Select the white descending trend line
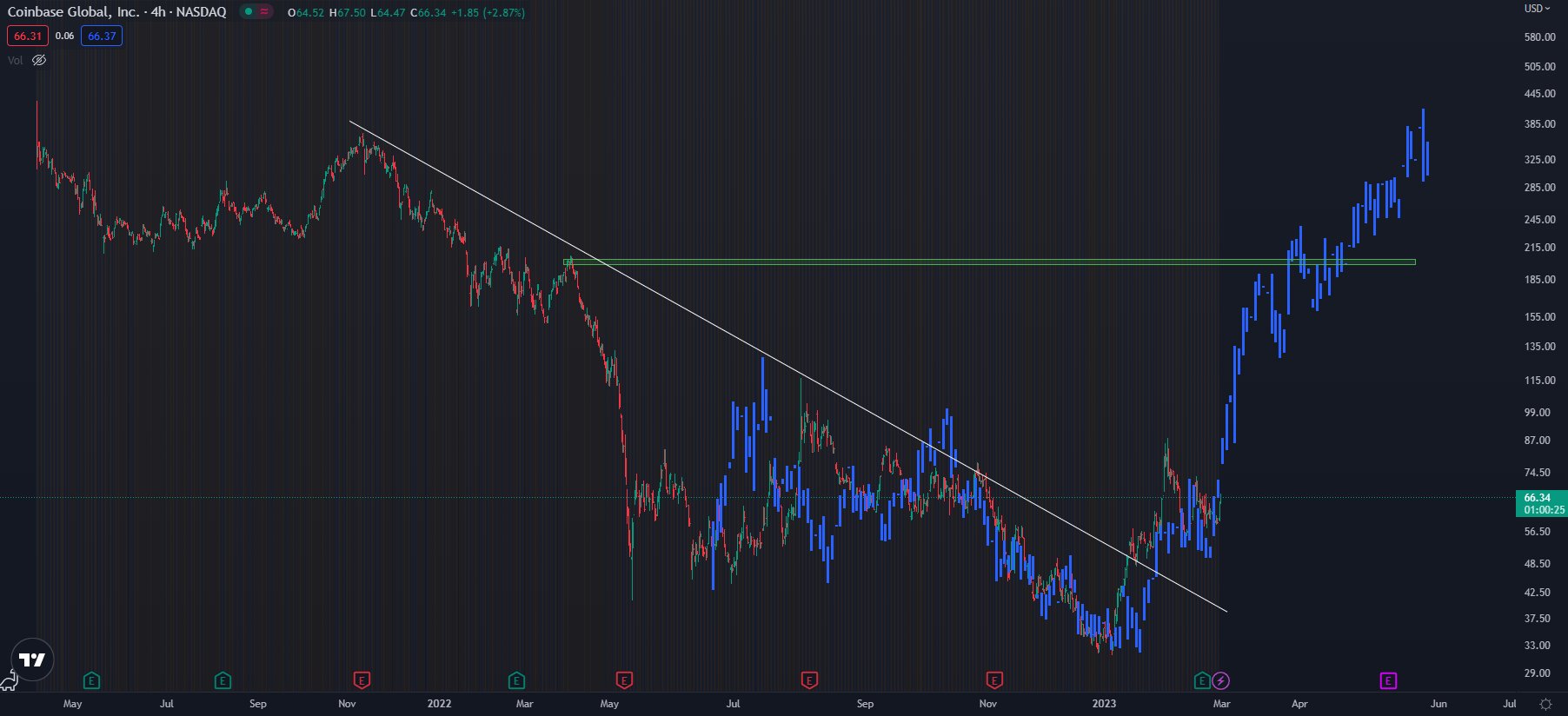The width and height of the screenshot is (1568, 716). point(787,366)
